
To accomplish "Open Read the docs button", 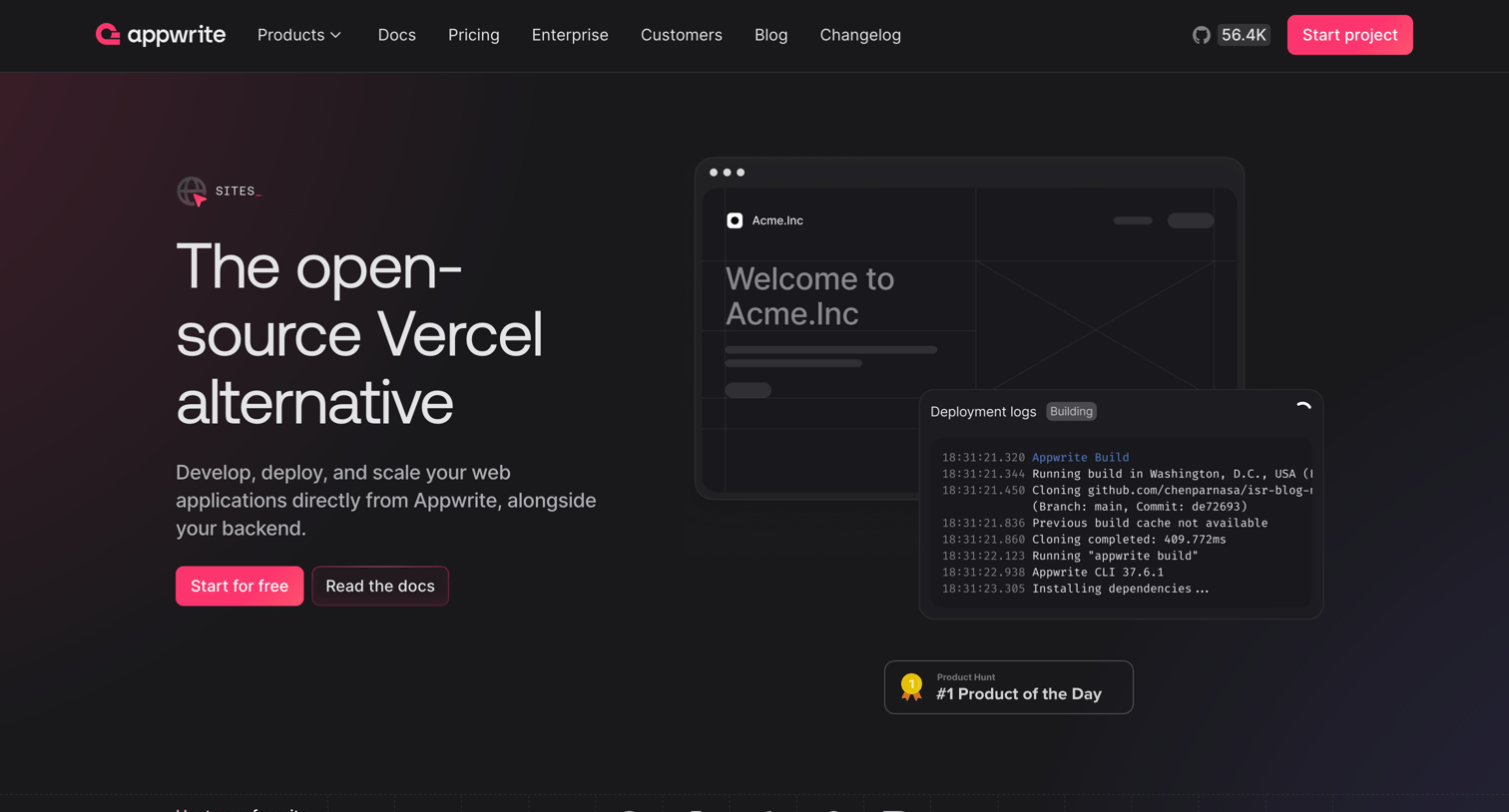I will pyautogui.click(x=380, y=586).
